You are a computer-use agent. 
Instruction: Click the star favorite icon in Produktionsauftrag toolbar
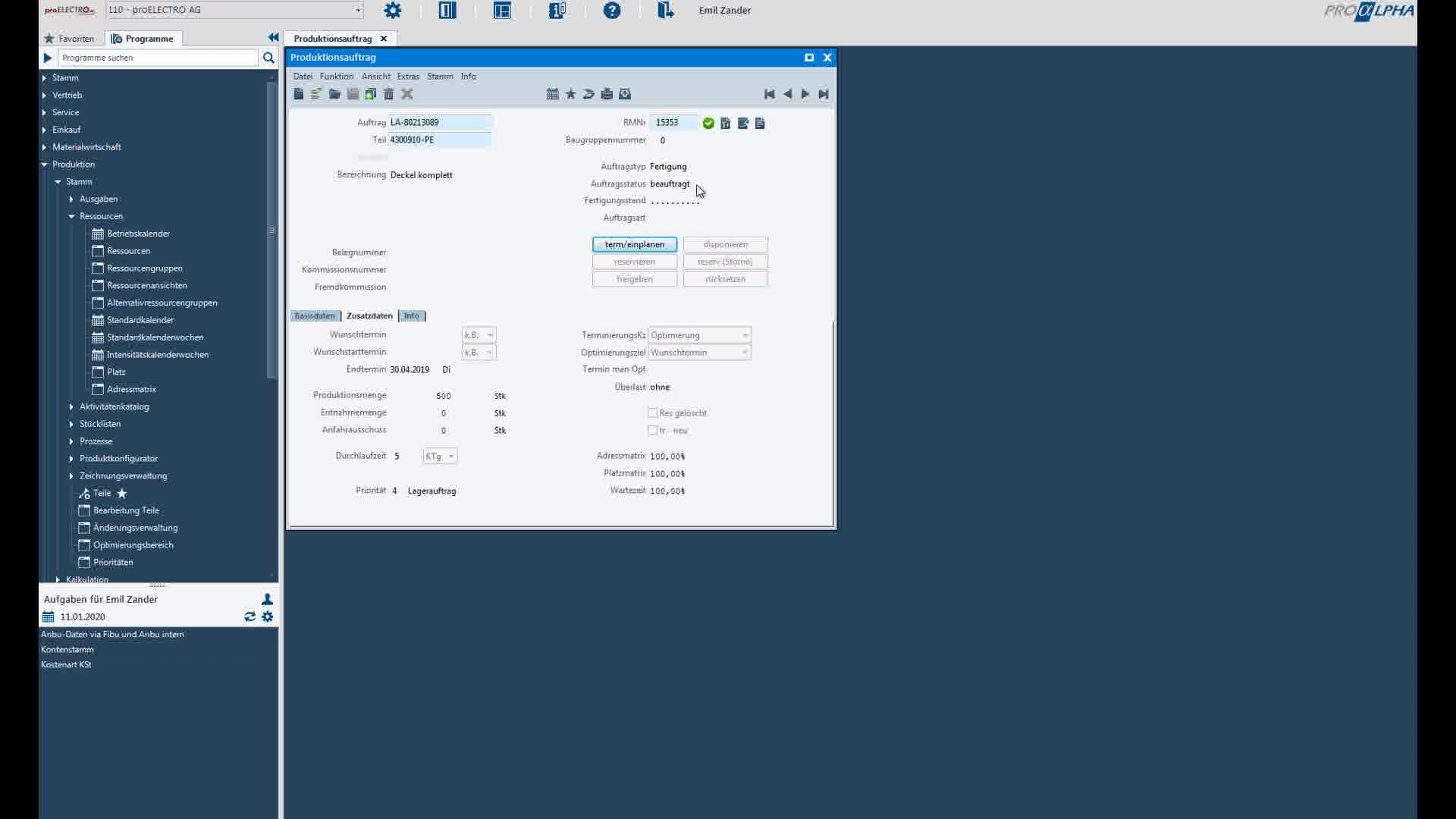tap(571, 94)
